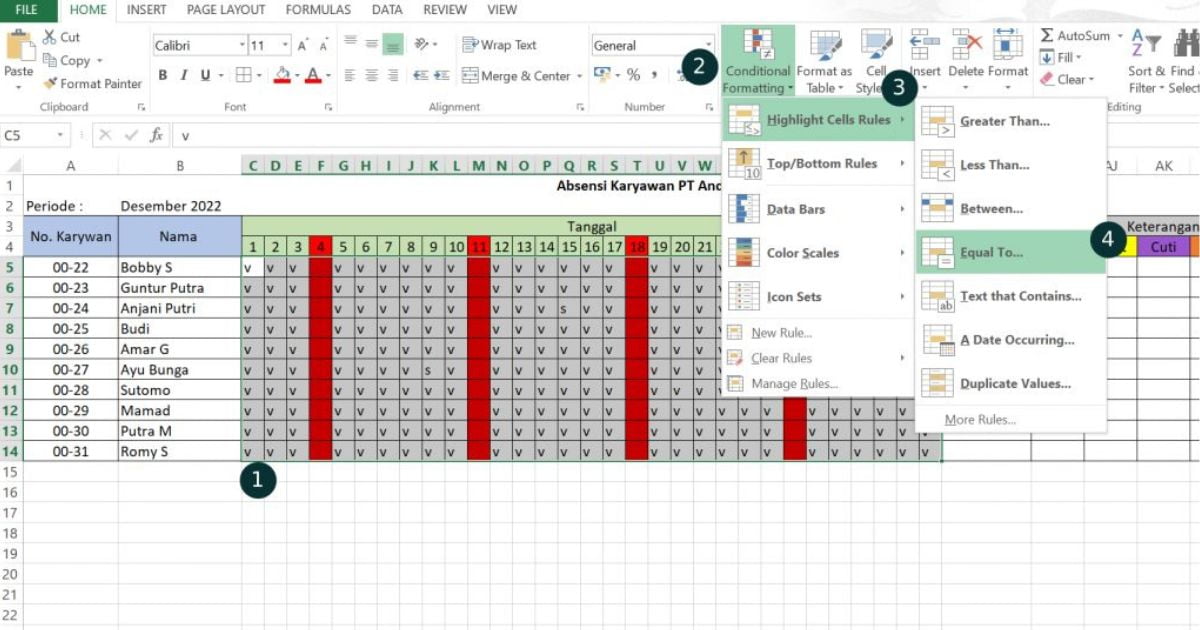Click the Merge & Center icon
This screenshot has height=630, width=1200.
coord(469,76)
